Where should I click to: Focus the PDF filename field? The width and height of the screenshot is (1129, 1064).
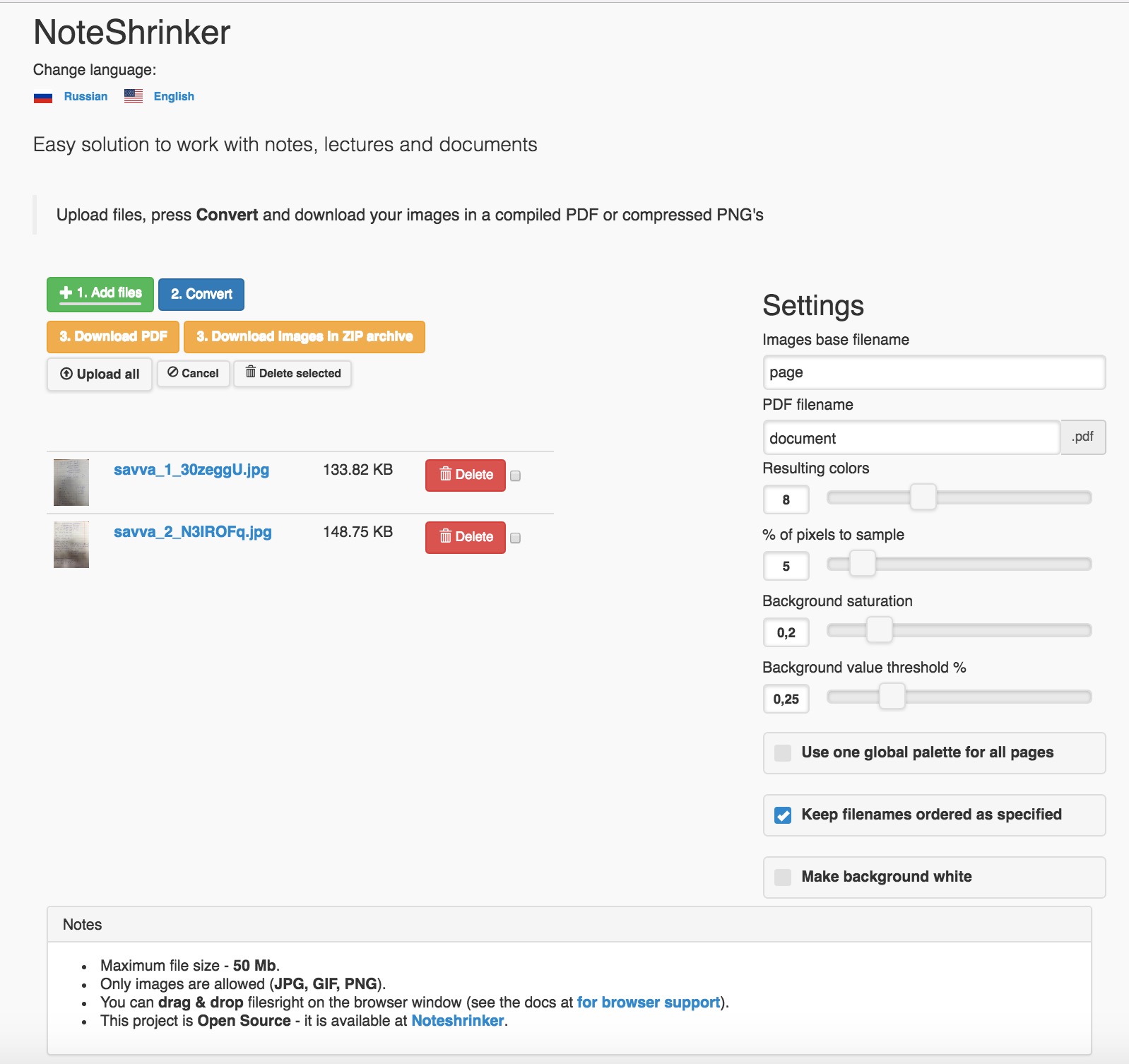[x=911, y=438]
